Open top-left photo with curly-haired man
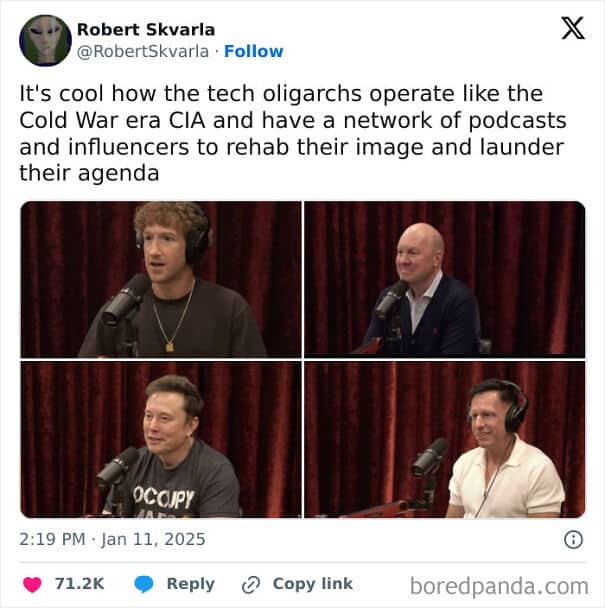Viewport: 605px width, 608px height. tap(161, 279)
